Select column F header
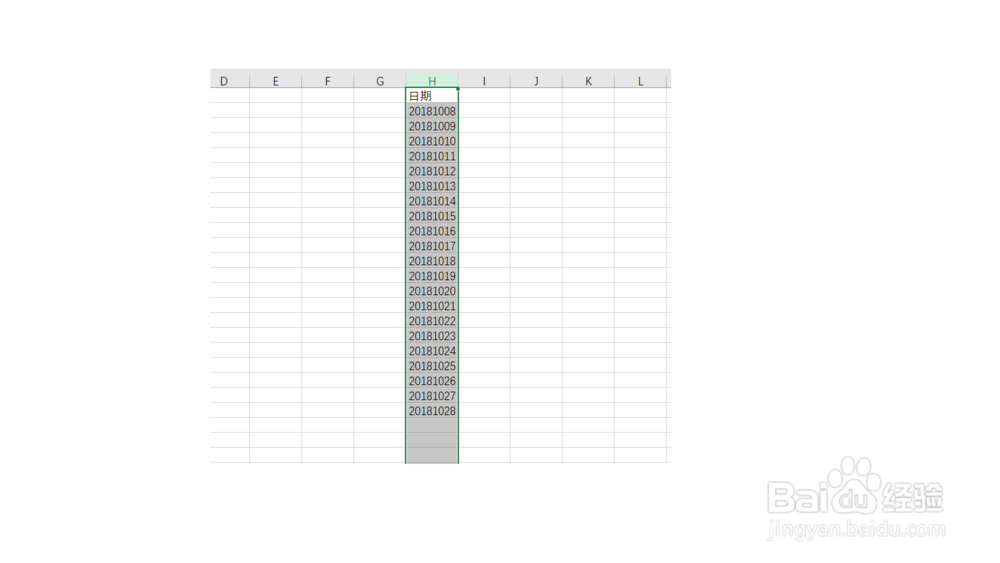Screen dimensions: 1000x563 click(328, 80)
